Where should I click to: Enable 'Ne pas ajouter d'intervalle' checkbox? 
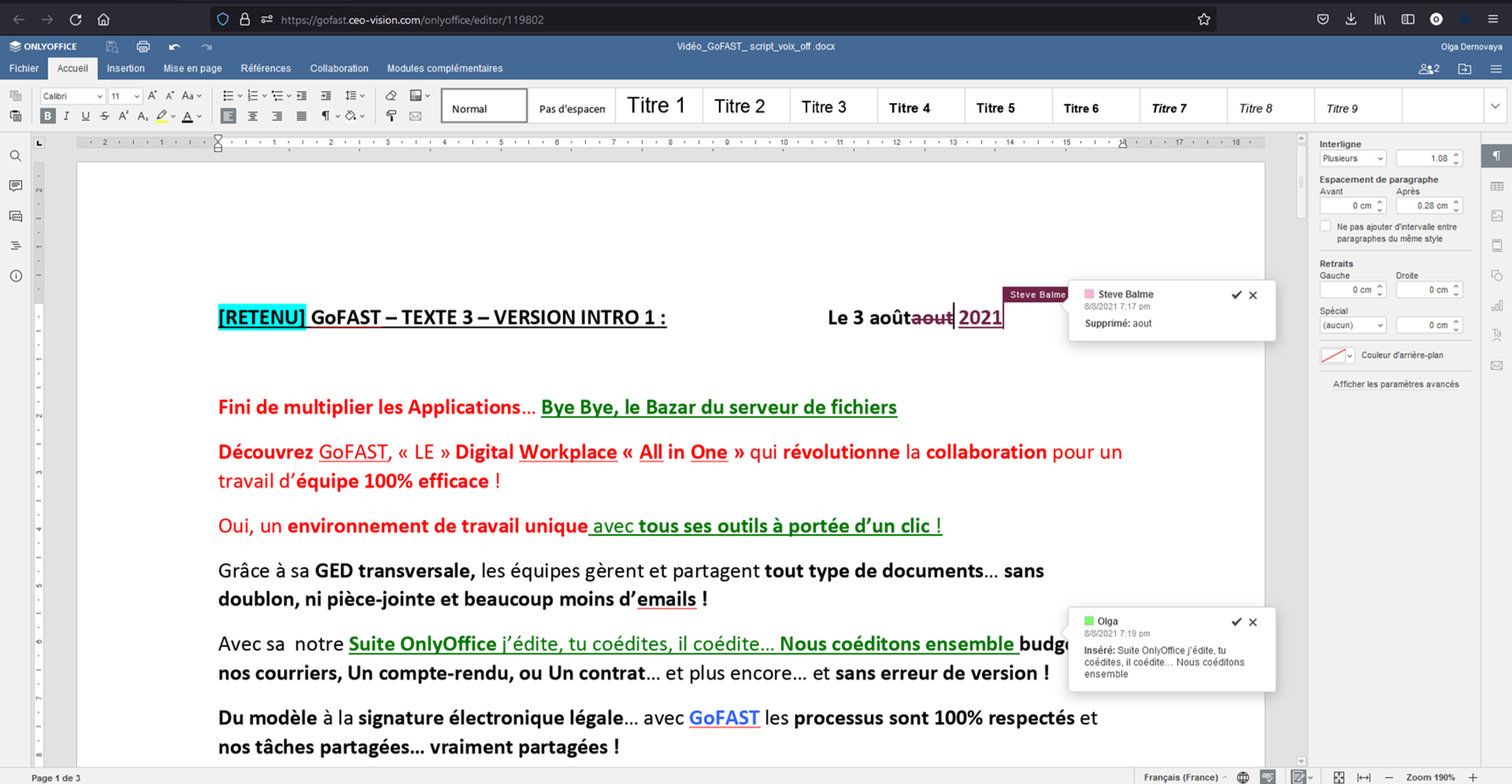pos(1326,227)
